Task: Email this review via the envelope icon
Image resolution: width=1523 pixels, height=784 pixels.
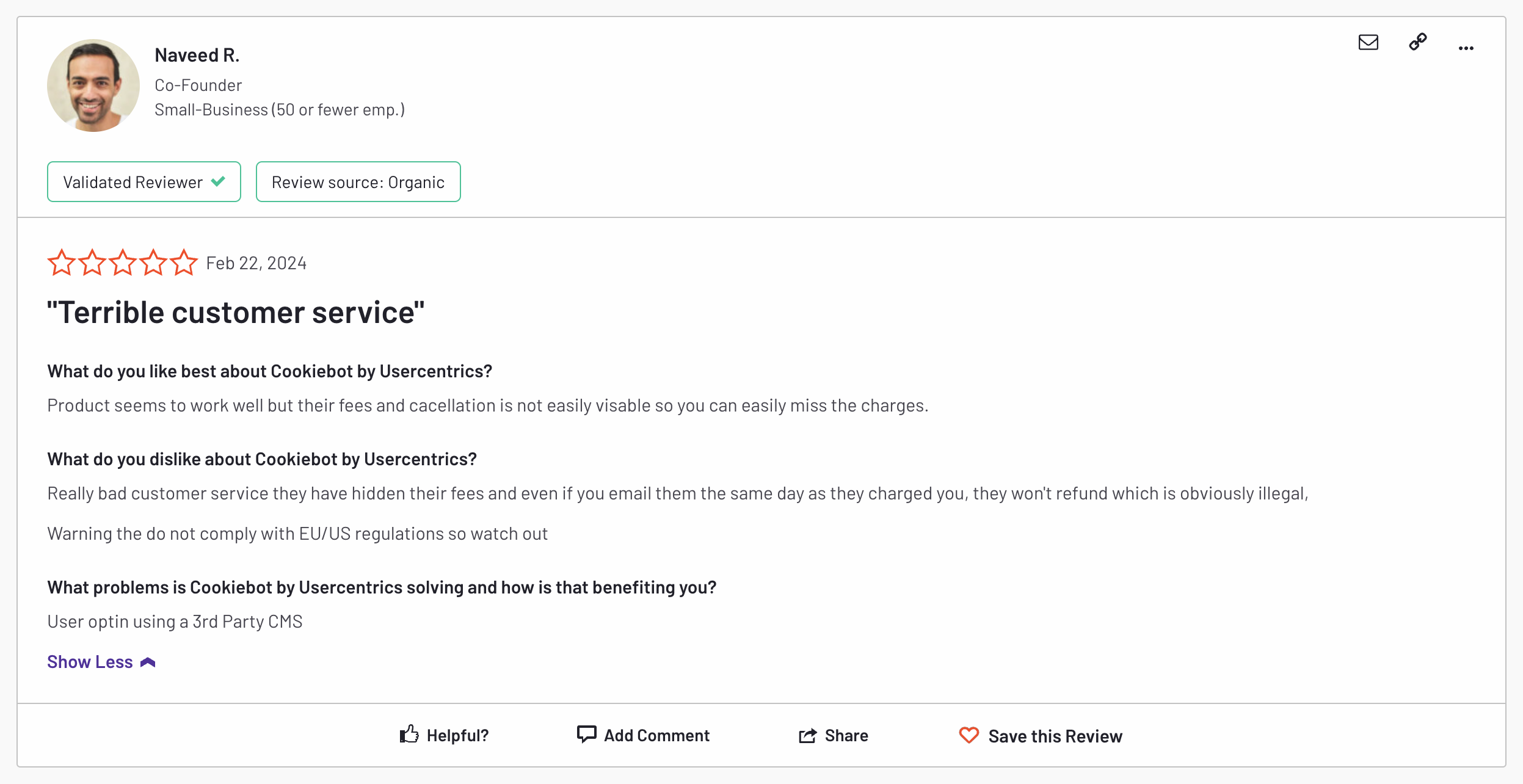Action: click(1368, 43)
